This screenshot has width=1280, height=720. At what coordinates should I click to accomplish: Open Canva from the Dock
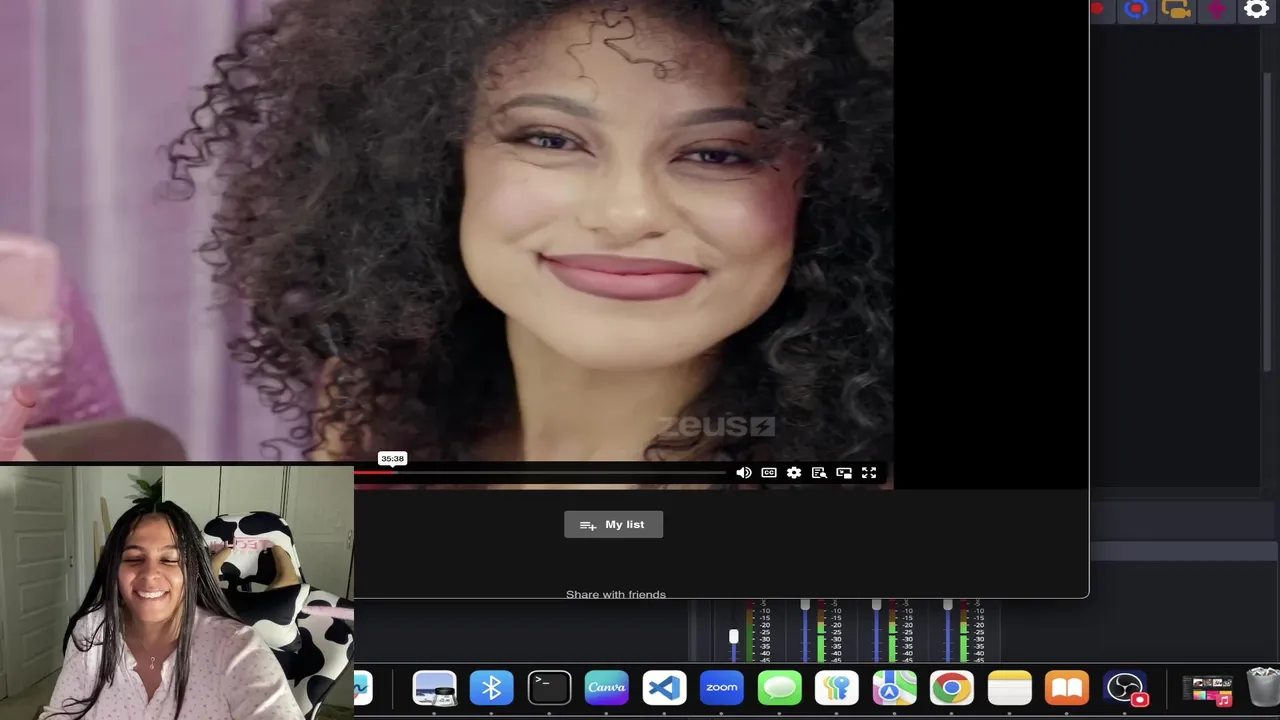(x=606, y=688)
